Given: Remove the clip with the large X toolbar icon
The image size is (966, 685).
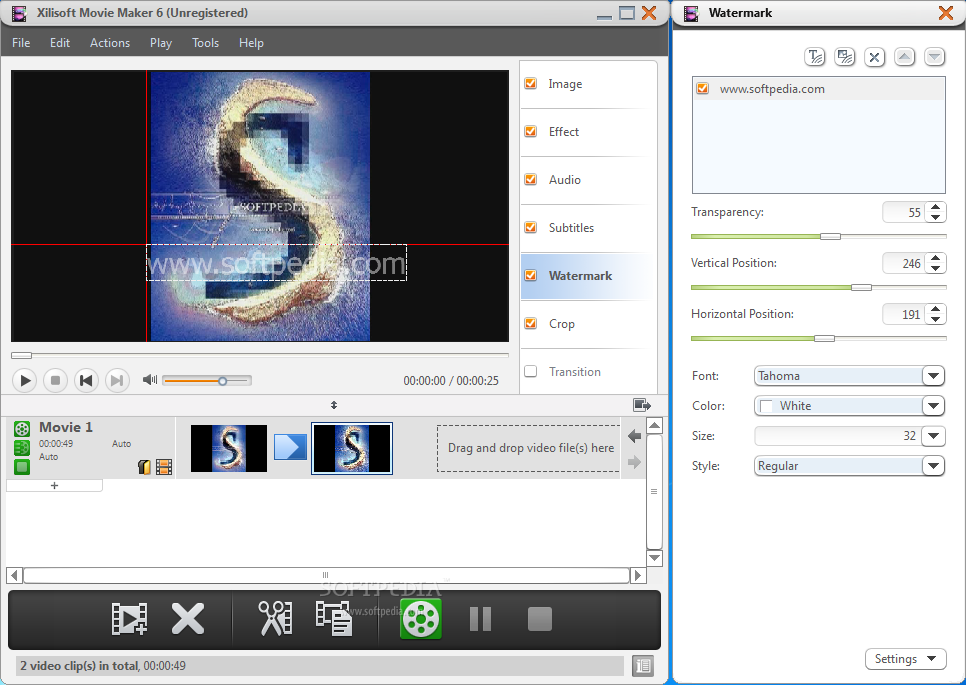Looking at the screenshot, I should (x=188, y=618).
